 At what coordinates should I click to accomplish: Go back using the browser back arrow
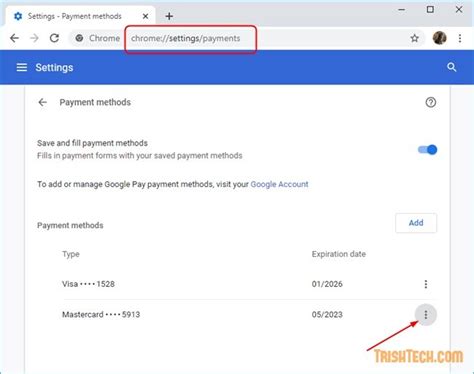pyautogui.click(x=14, y=38)
